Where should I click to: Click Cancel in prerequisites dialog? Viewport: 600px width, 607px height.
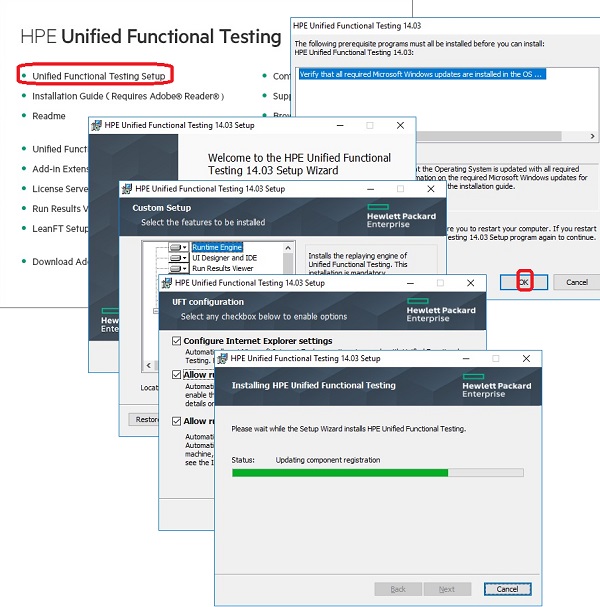pos(576,282)
